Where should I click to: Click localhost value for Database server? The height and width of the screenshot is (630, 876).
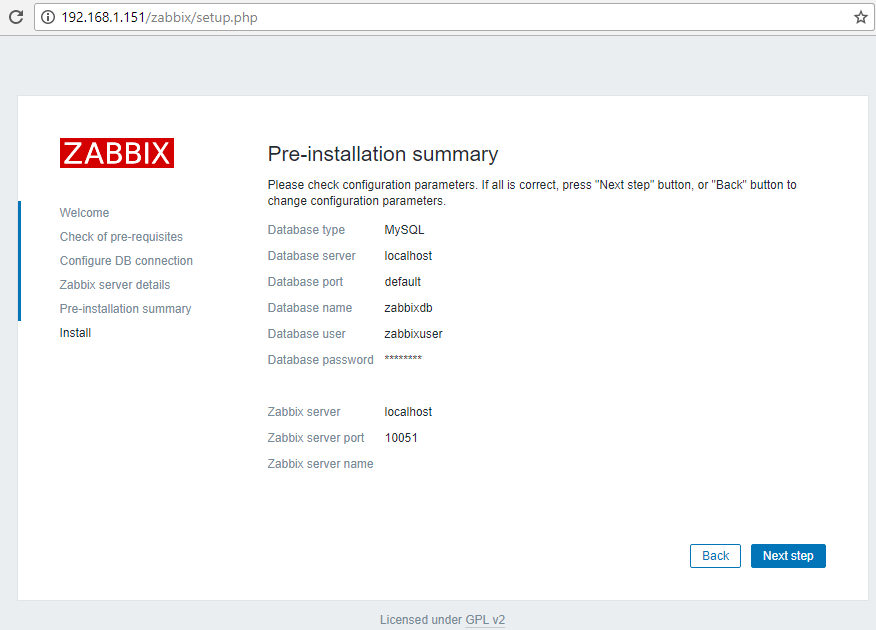(x=408, y=256)
